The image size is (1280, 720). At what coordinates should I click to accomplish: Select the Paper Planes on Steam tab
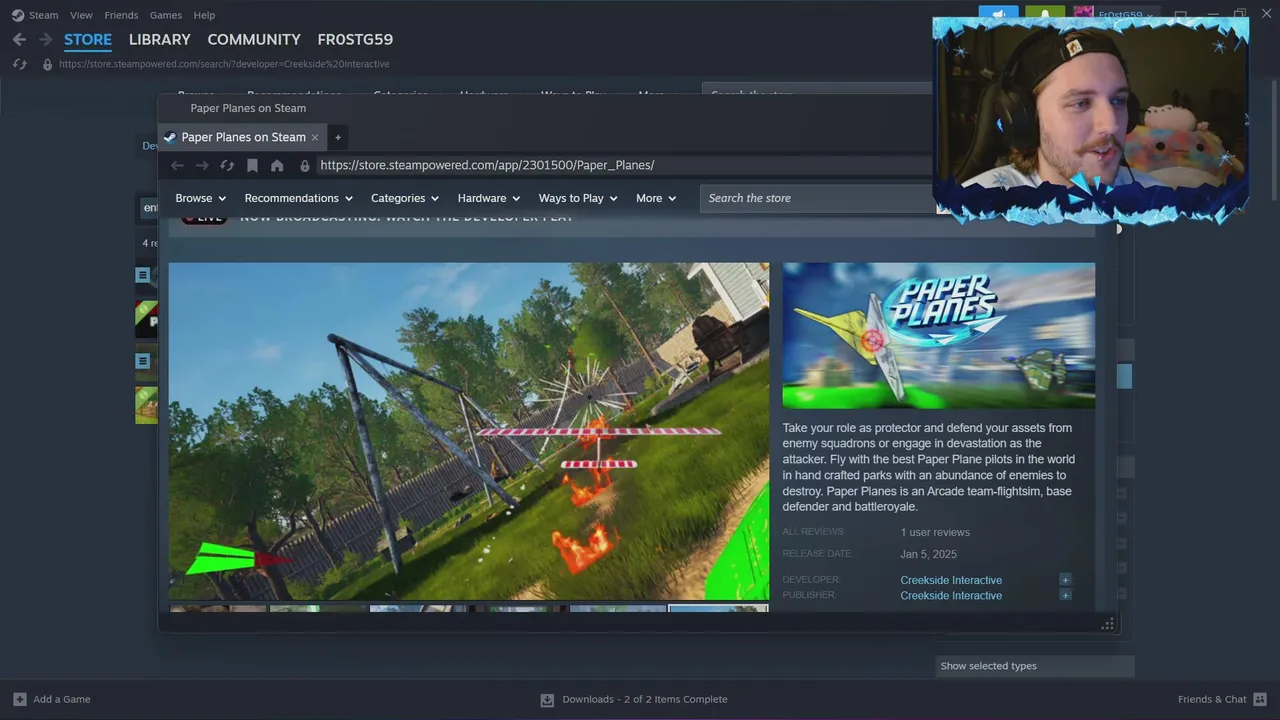243,137
